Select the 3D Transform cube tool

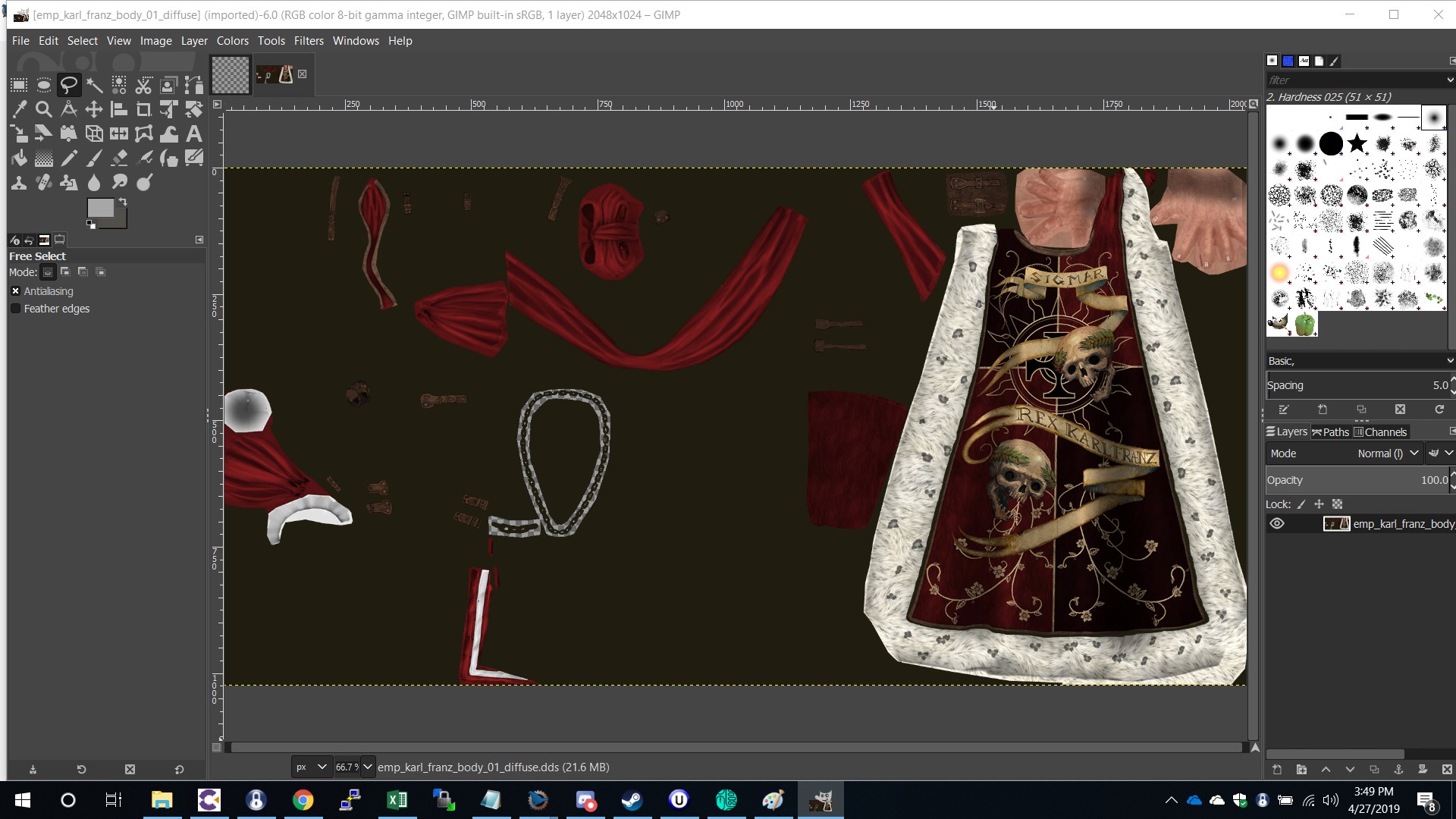click(x=94, y=134)
